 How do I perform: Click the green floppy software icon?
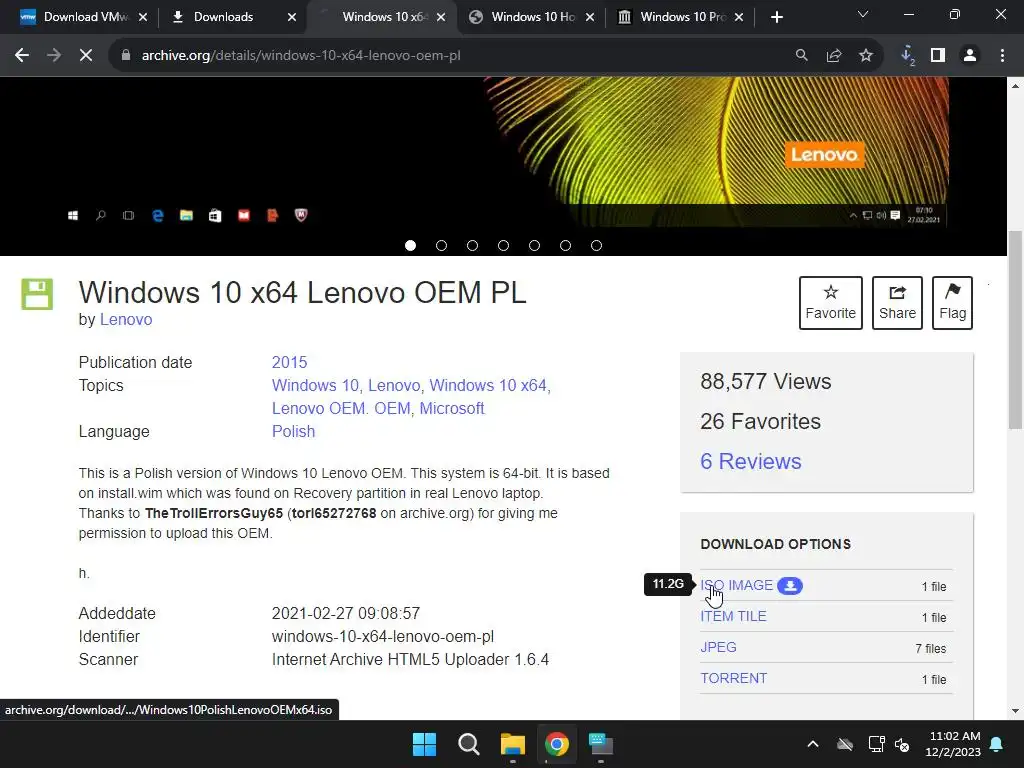[37, 294]
